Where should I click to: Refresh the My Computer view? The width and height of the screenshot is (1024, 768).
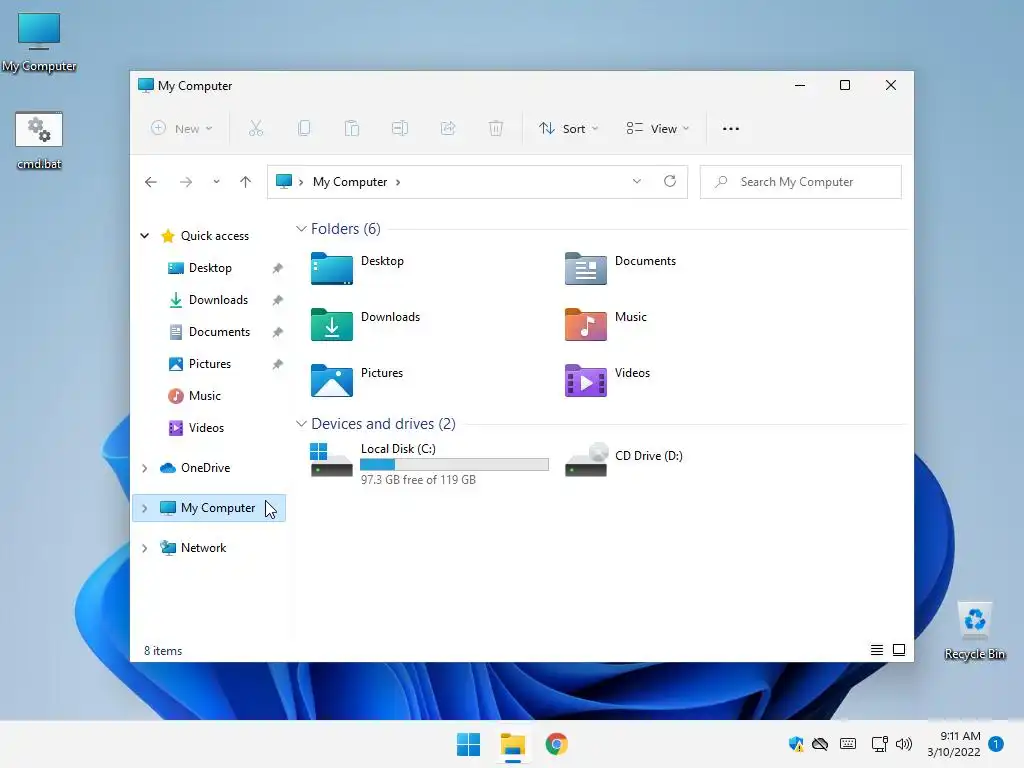coord(670,182)
